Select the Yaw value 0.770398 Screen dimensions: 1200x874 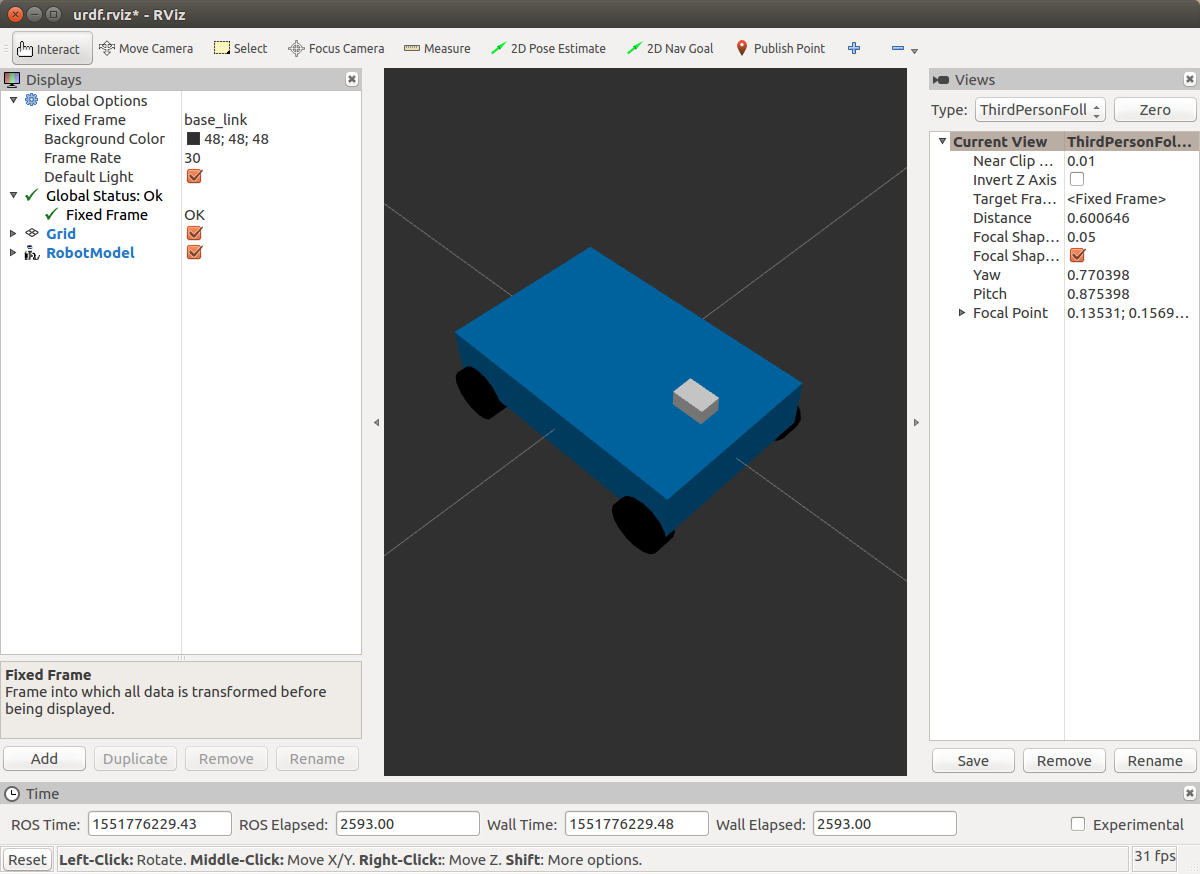[x=1098, y=274]
